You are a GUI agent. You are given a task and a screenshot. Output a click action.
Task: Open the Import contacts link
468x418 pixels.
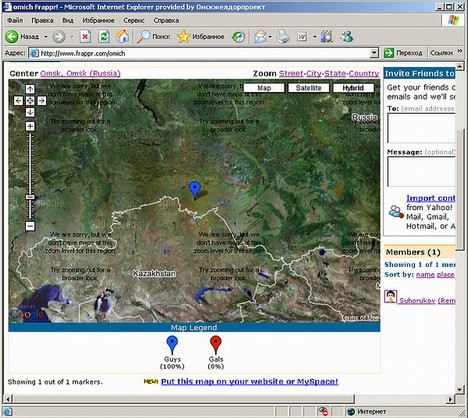pyautogui.click(x=431, y=198)
